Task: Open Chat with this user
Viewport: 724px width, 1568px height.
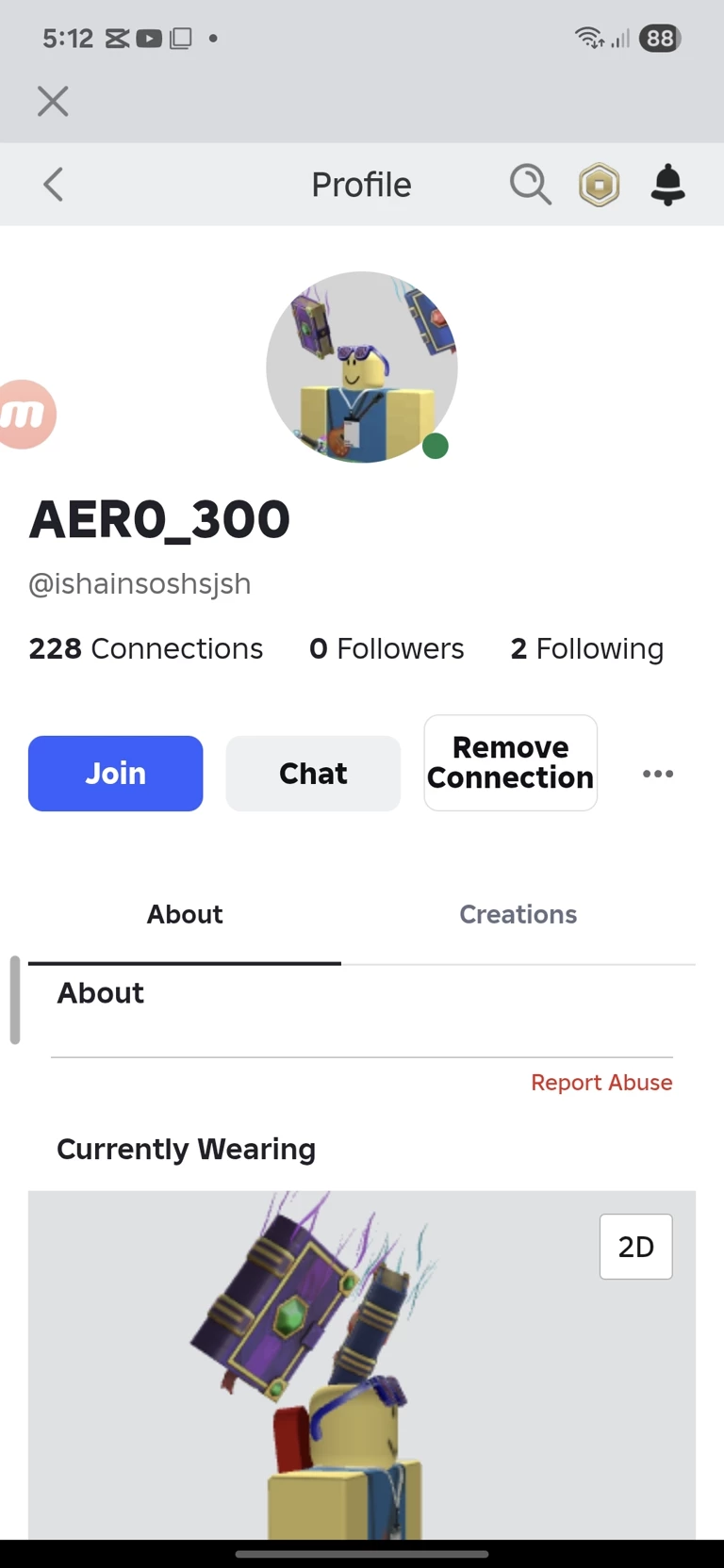Action: 313,774
